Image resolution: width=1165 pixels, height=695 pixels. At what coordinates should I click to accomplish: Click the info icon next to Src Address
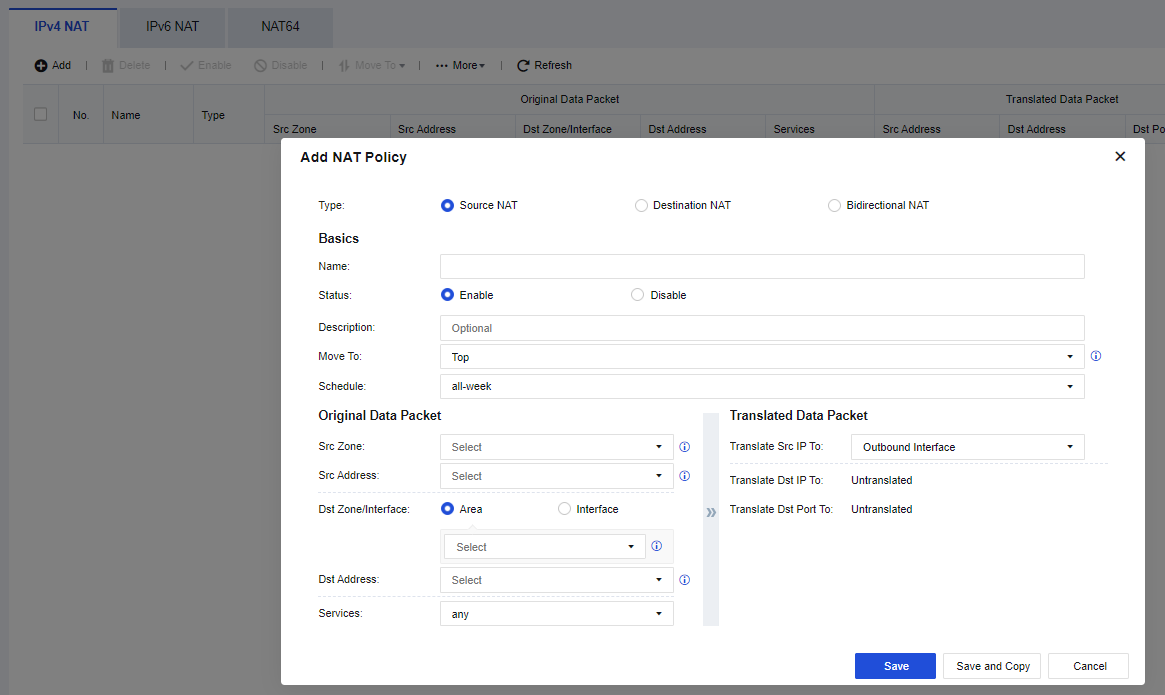click(685, 476)
